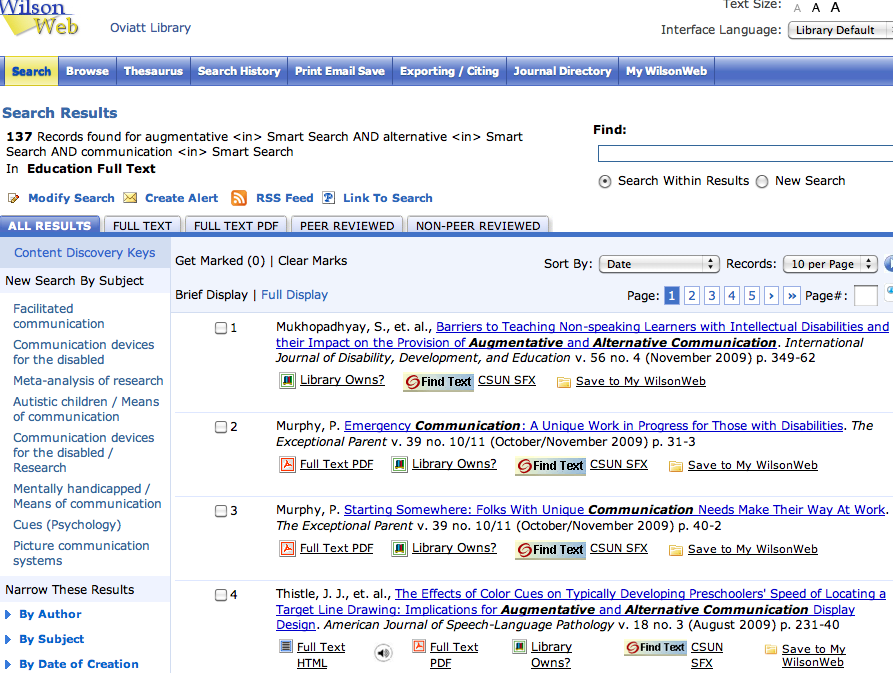This screenshot has width=893, height=673.
Task: Click Full Text PDF icon for result 2
Action: tap(288, 465)
